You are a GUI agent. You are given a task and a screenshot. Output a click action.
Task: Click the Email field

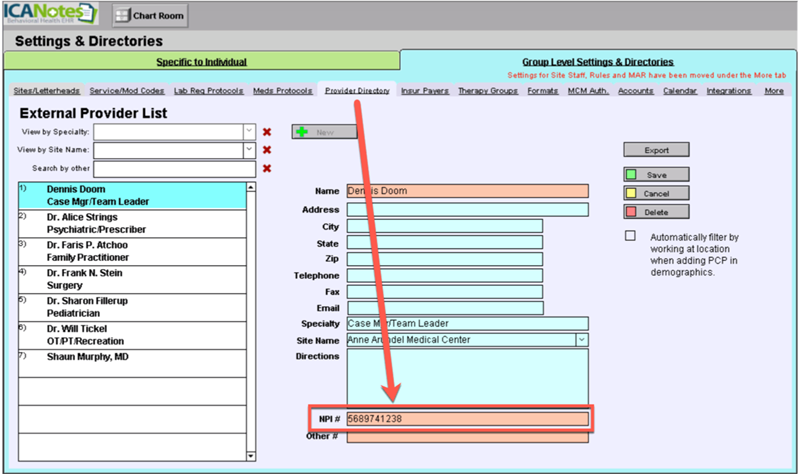[445, 308]
